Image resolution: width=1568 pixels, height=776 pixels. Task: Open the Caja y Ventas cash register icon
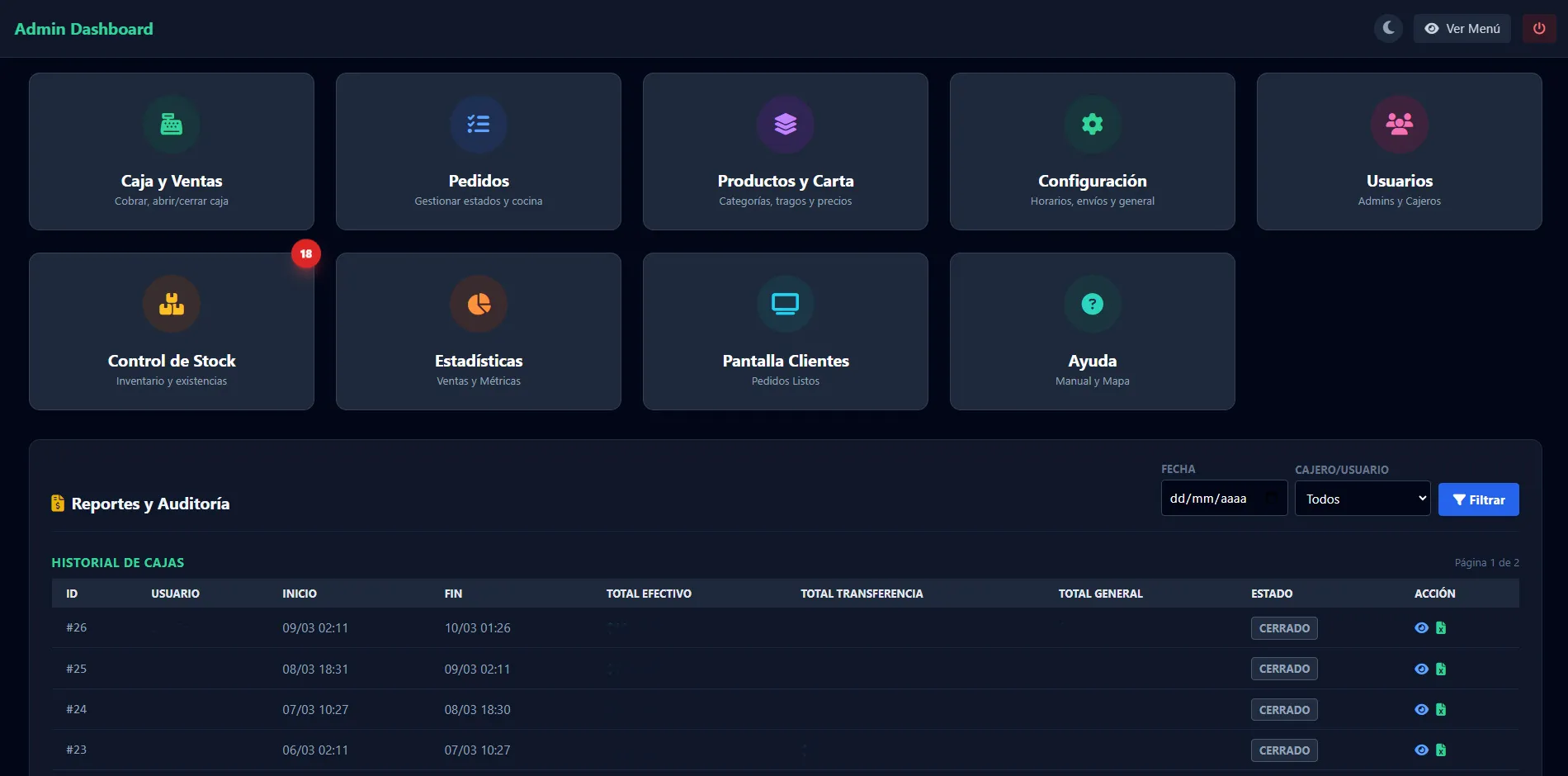[171, 125]
